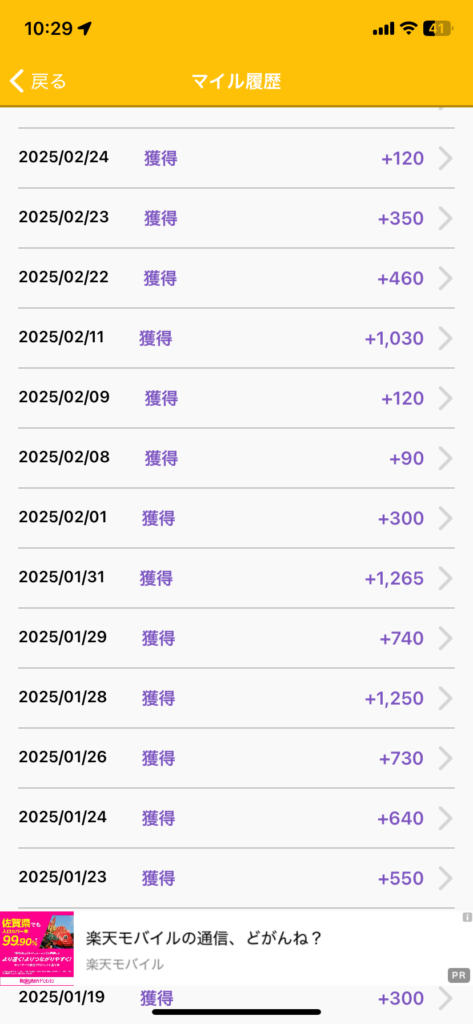Open the ad info icon on the Rakuten banner

click(x=467, y=917)
